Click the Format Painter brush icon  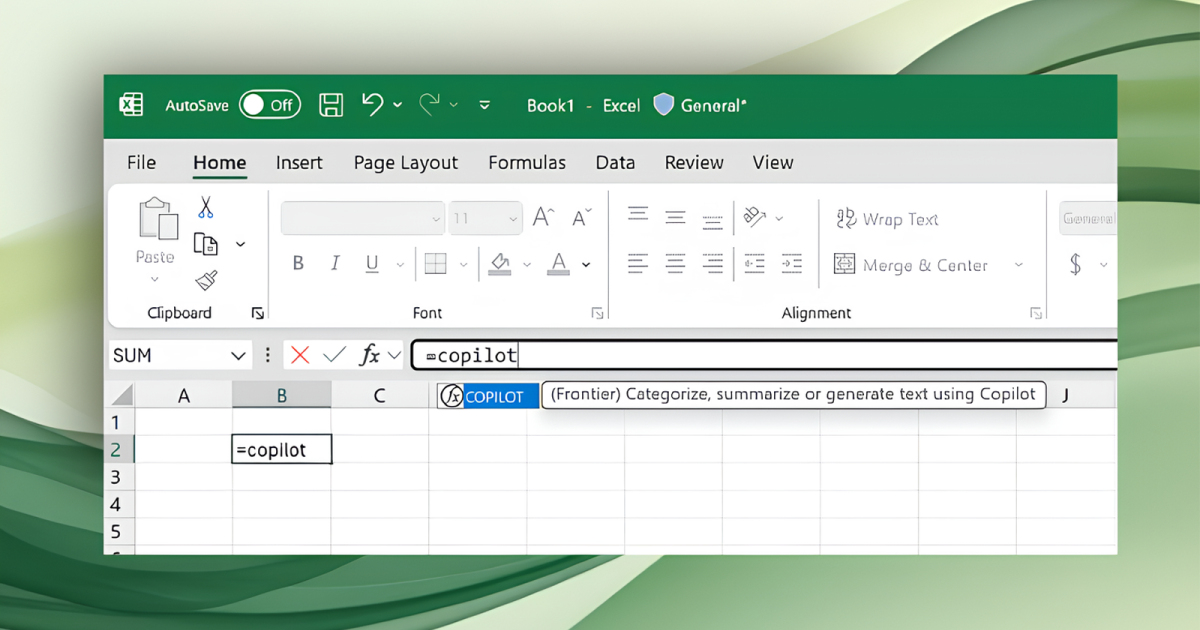point(207,281)
